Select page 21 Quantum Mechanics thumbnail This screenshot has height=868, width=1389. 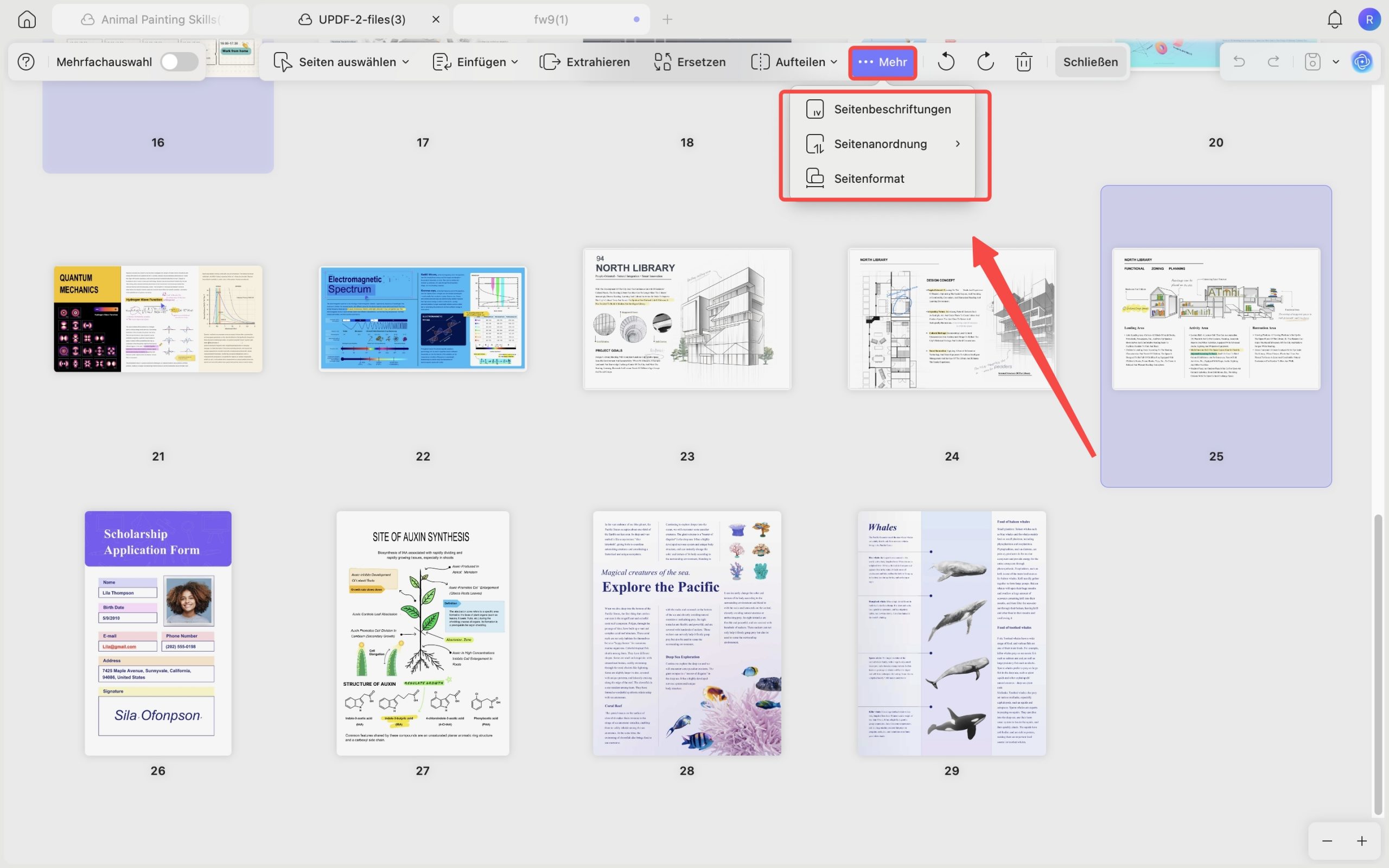[158, 318]
